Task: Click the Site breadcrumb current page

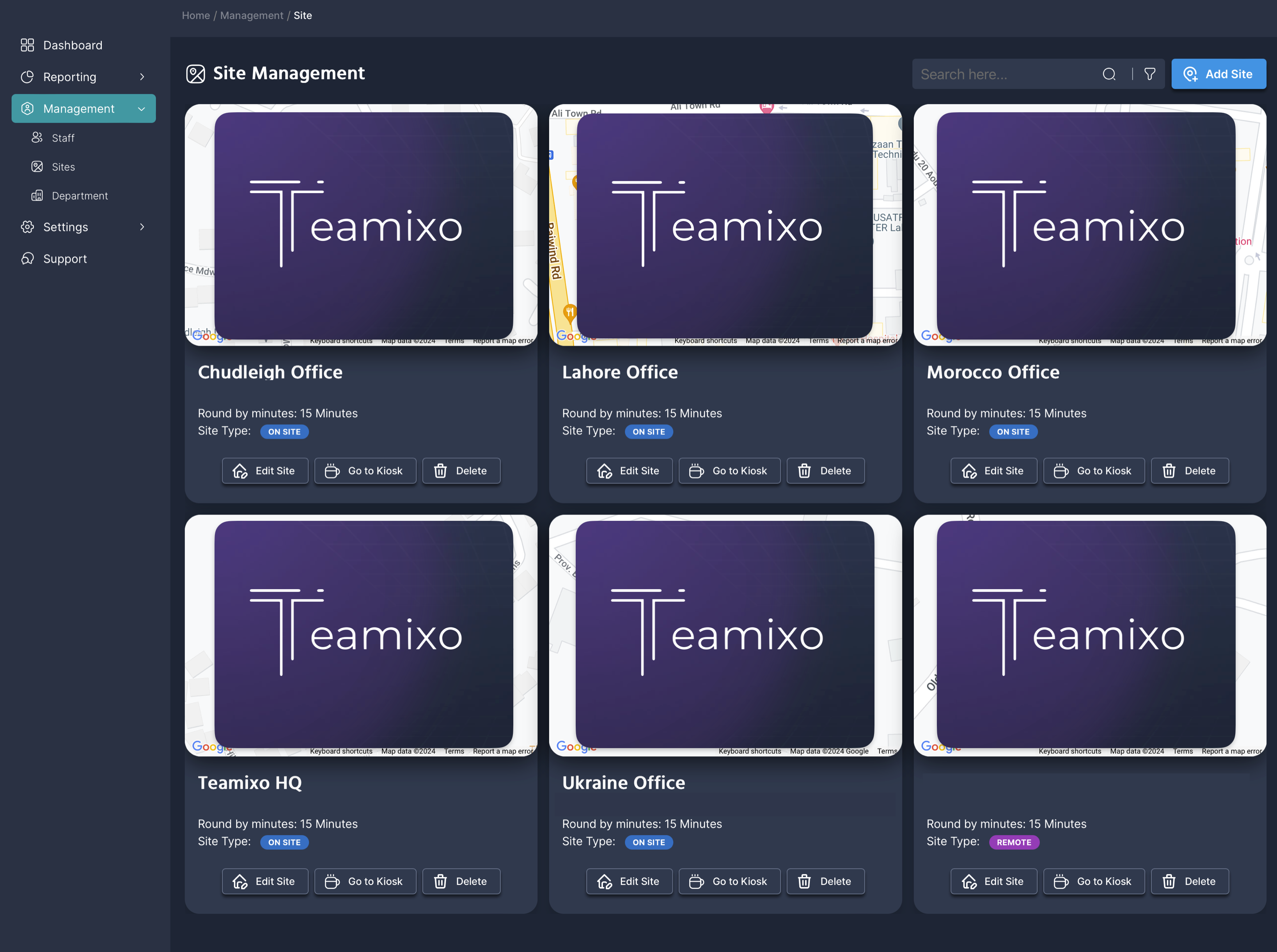Action: pos(303,16)
